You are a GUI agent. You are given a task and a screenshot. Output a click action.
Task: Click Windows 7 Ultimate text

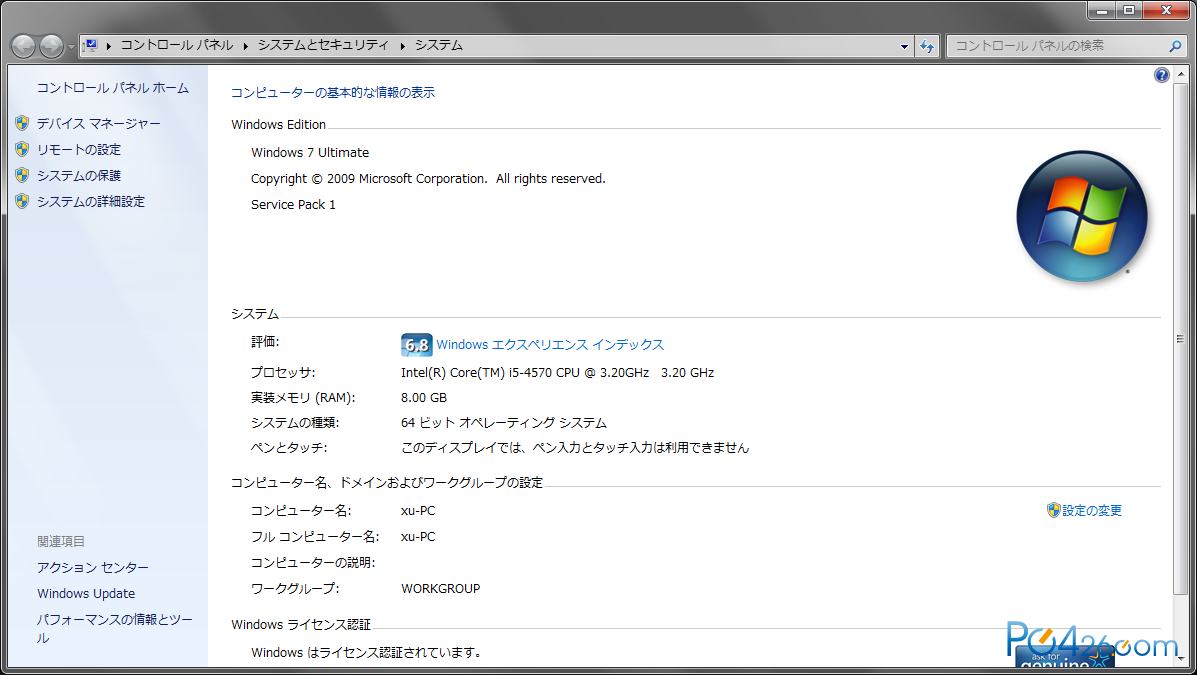[310, 153]
